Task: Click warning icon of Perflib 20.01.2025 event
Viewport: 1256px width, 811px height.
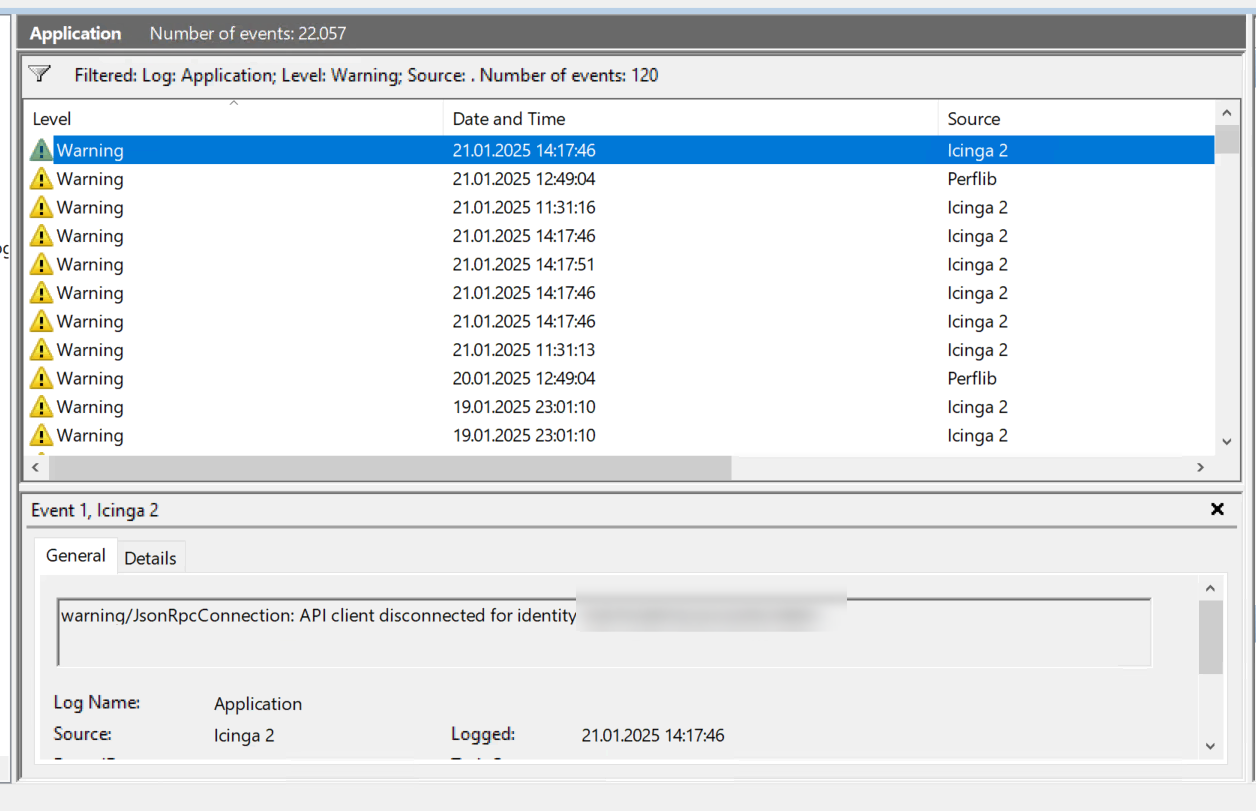Action: click(41, 379)
